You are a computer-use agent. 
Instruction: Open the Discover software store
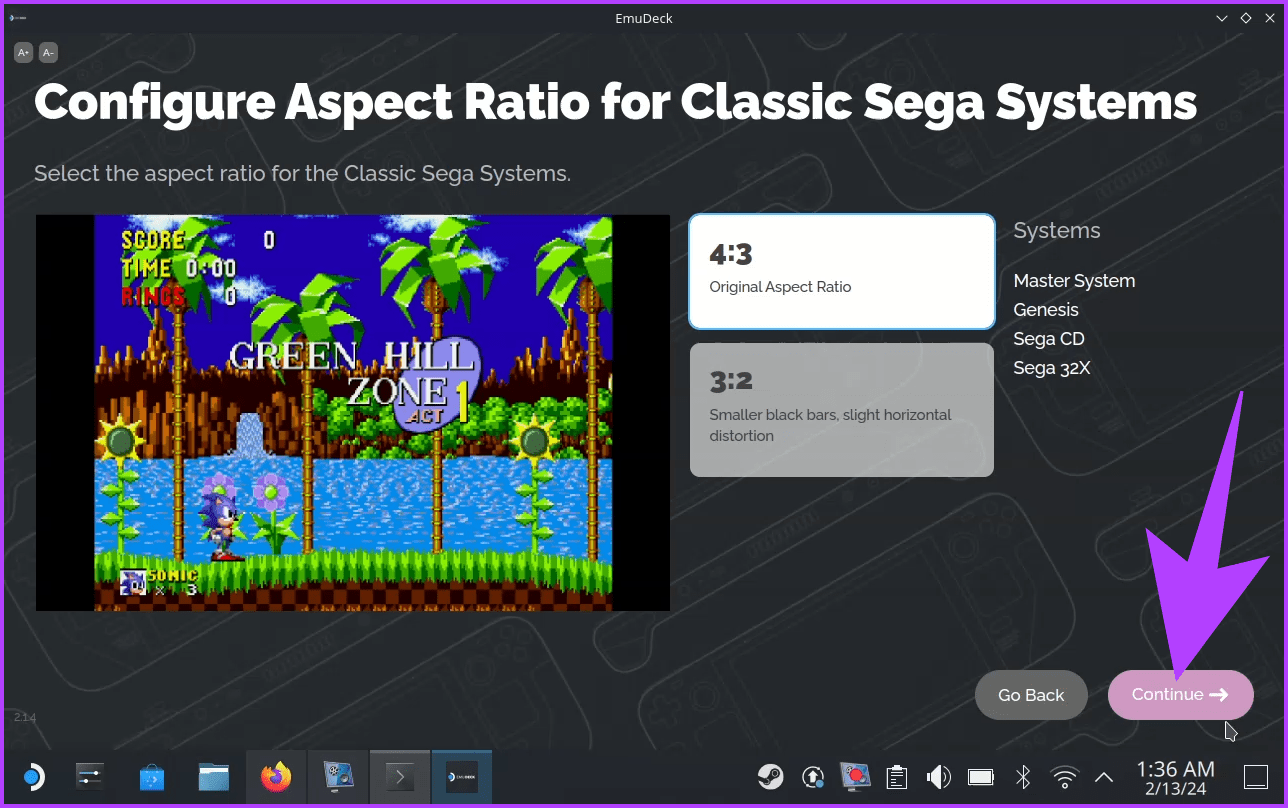[151, 776]
